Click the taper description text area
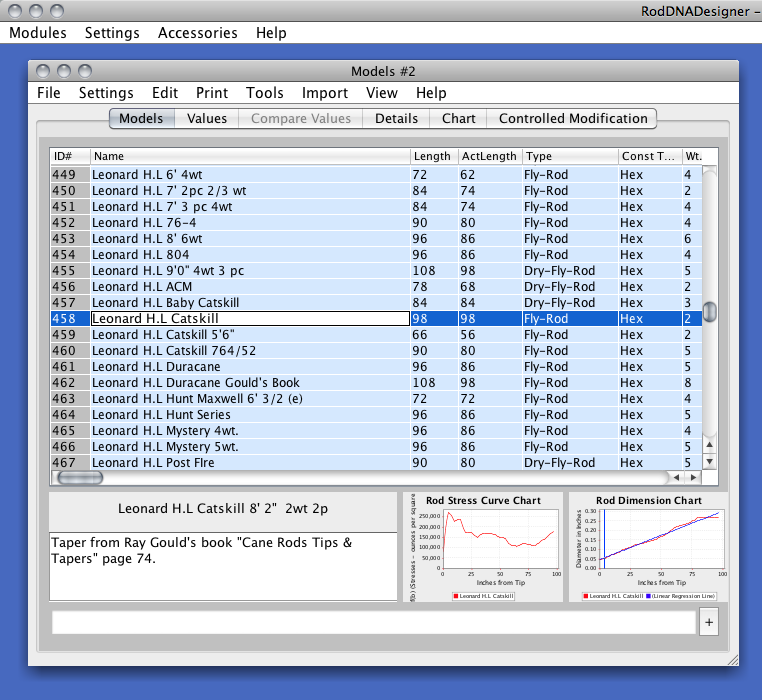 pyautogui.click(x=223, y=567)
